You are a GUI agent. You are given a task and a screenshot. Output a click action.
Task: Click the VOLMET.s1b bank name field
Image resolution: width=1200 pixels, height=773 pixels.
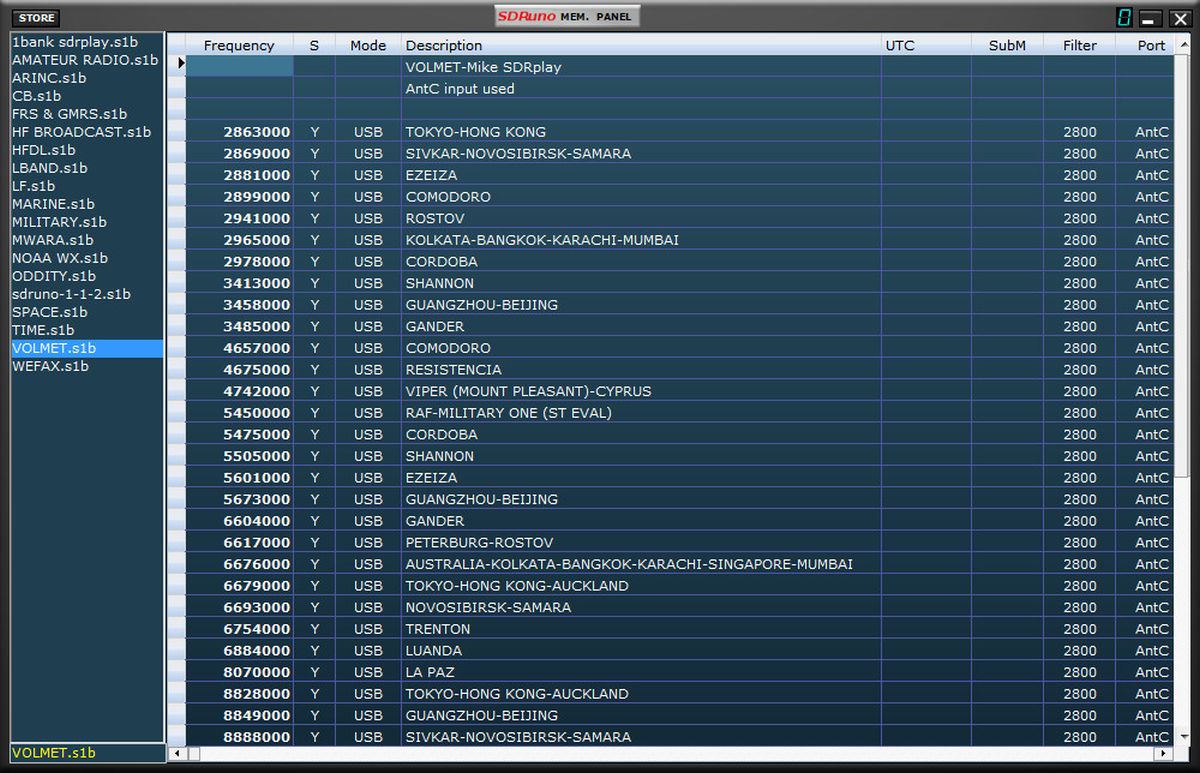click(86, 753)
